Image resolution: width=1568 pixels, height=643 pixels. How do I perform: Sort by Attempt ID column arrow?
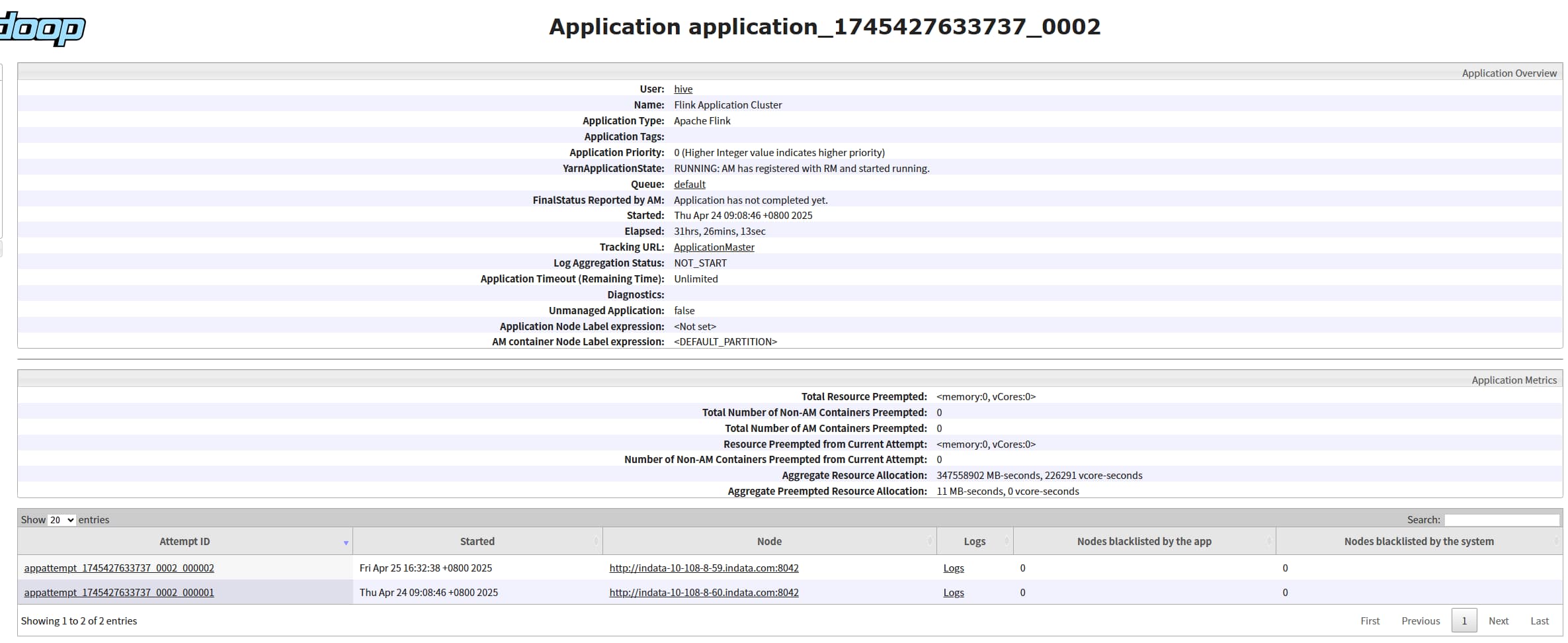345,542
